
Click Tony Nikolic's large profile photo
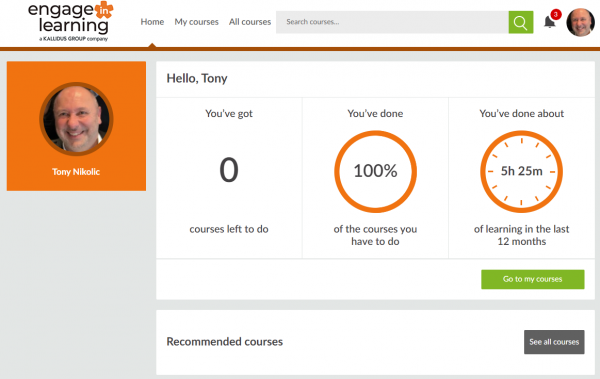click(x=76, y=119)
